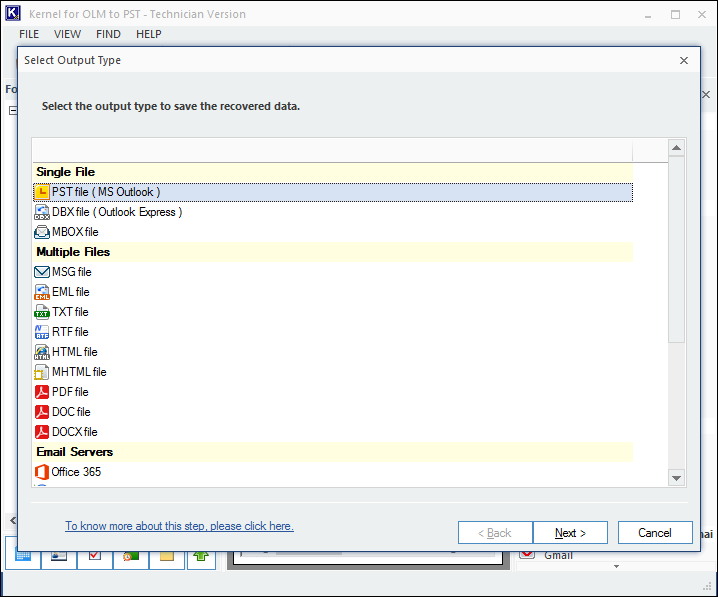Image resolution: width=718 pixels, height=597 pixels.
Task: Open contacts card icon in bottom toolbar
Action: tap(59, 556)
